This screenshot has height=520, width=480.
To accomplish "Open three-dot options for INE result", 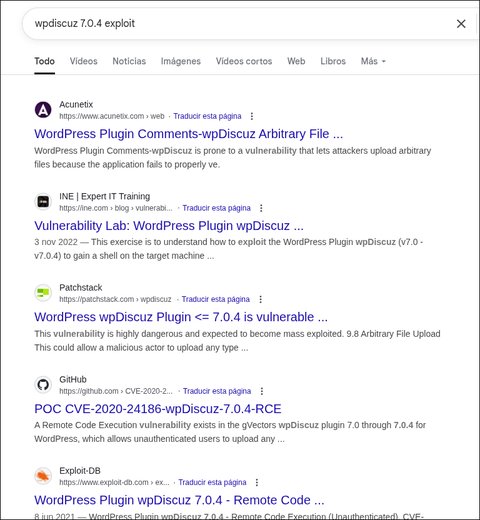I will click(261, 208).
